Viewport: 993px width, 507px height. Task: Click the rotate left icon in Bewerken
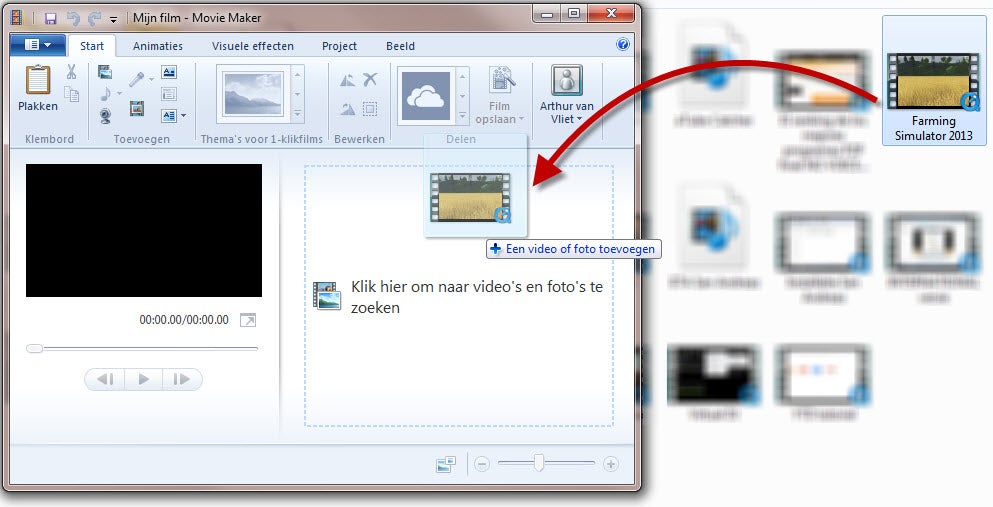(x=348, y=80)
